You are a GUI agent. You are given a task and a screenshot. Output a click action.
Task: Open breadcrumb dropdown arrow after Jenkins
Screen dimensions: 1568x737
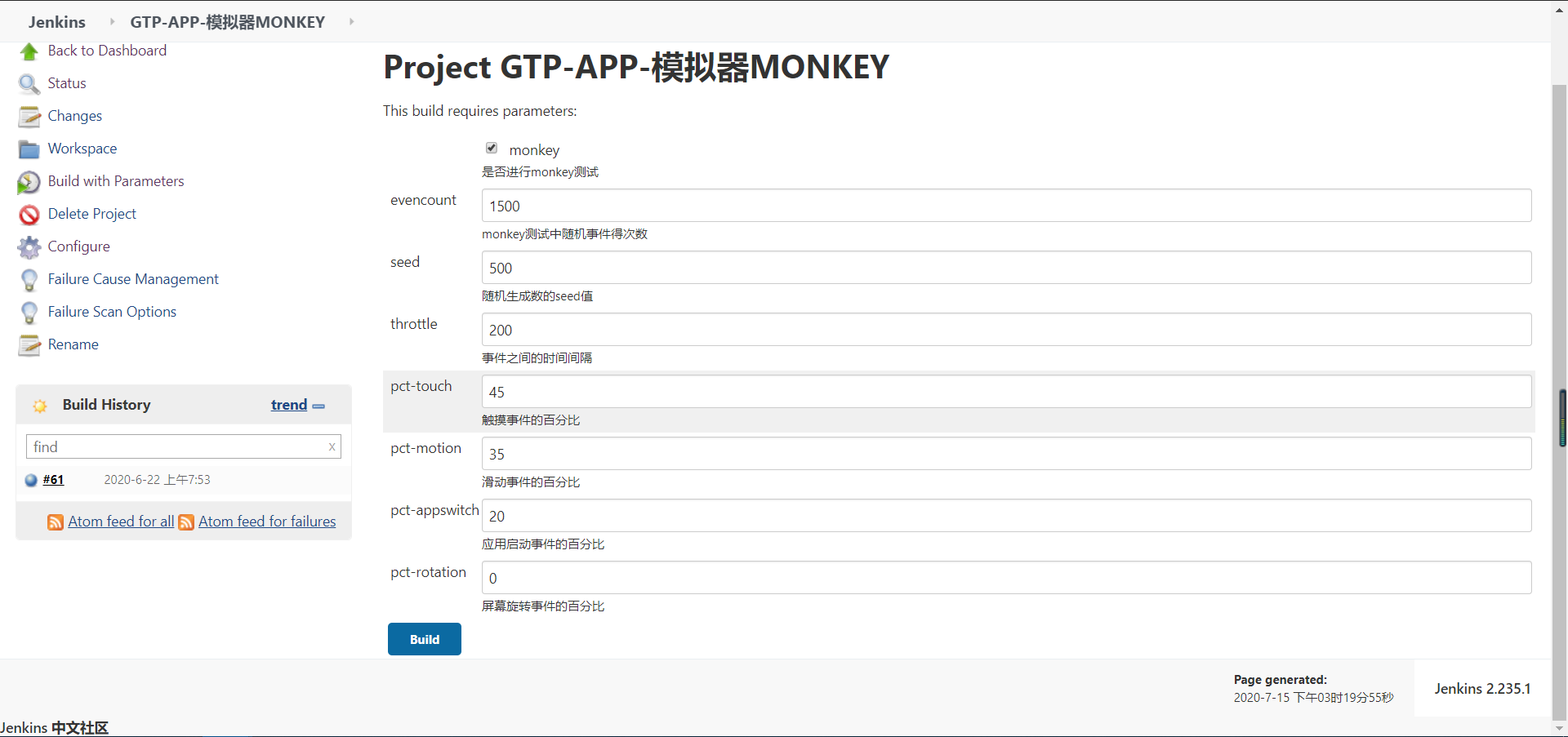coord(112,21)
